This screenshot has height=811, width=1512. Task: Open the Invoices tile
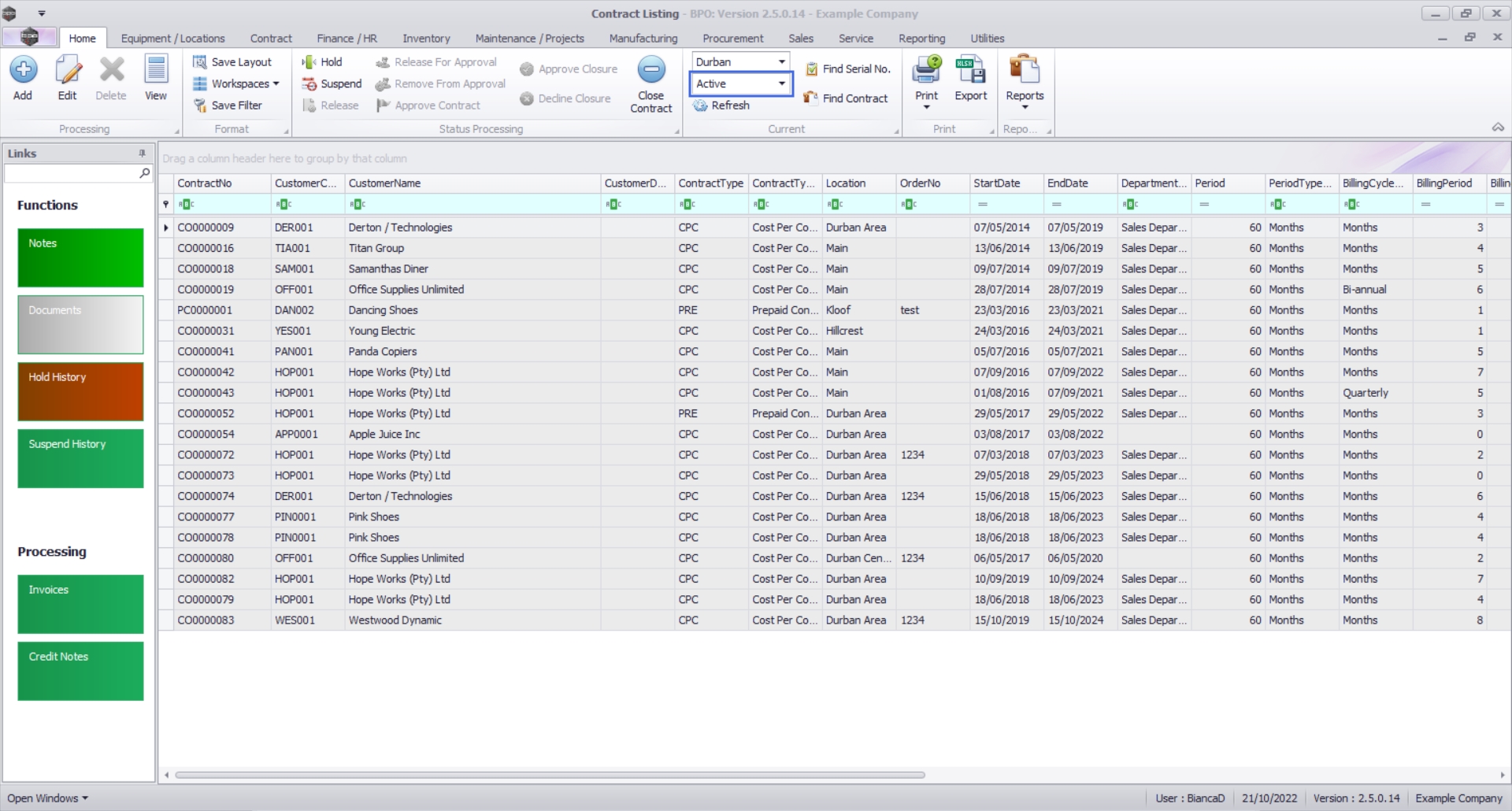pyautogui.click(x=80, y=605)
